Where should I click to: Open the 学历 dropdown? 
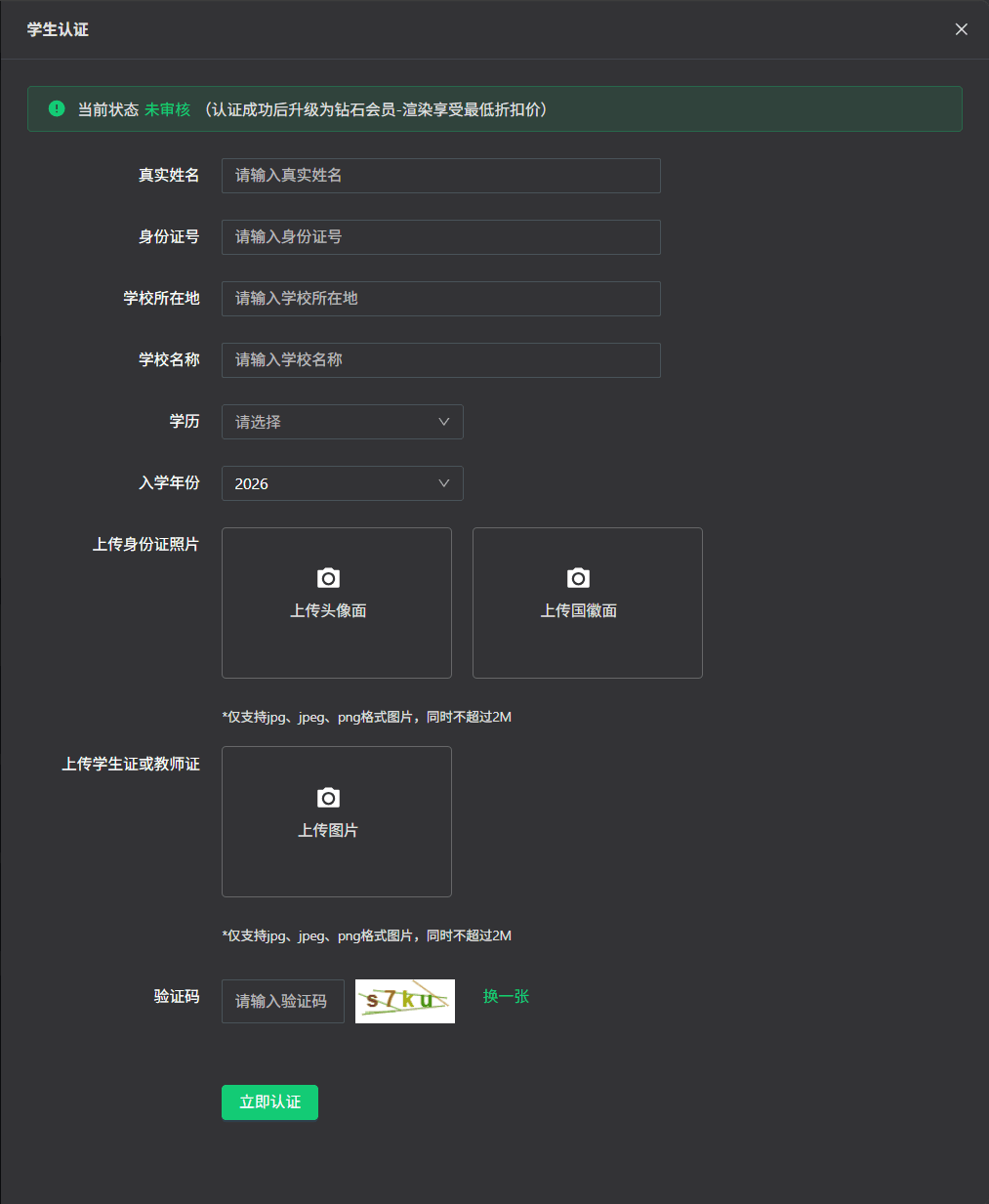[343, 422]
